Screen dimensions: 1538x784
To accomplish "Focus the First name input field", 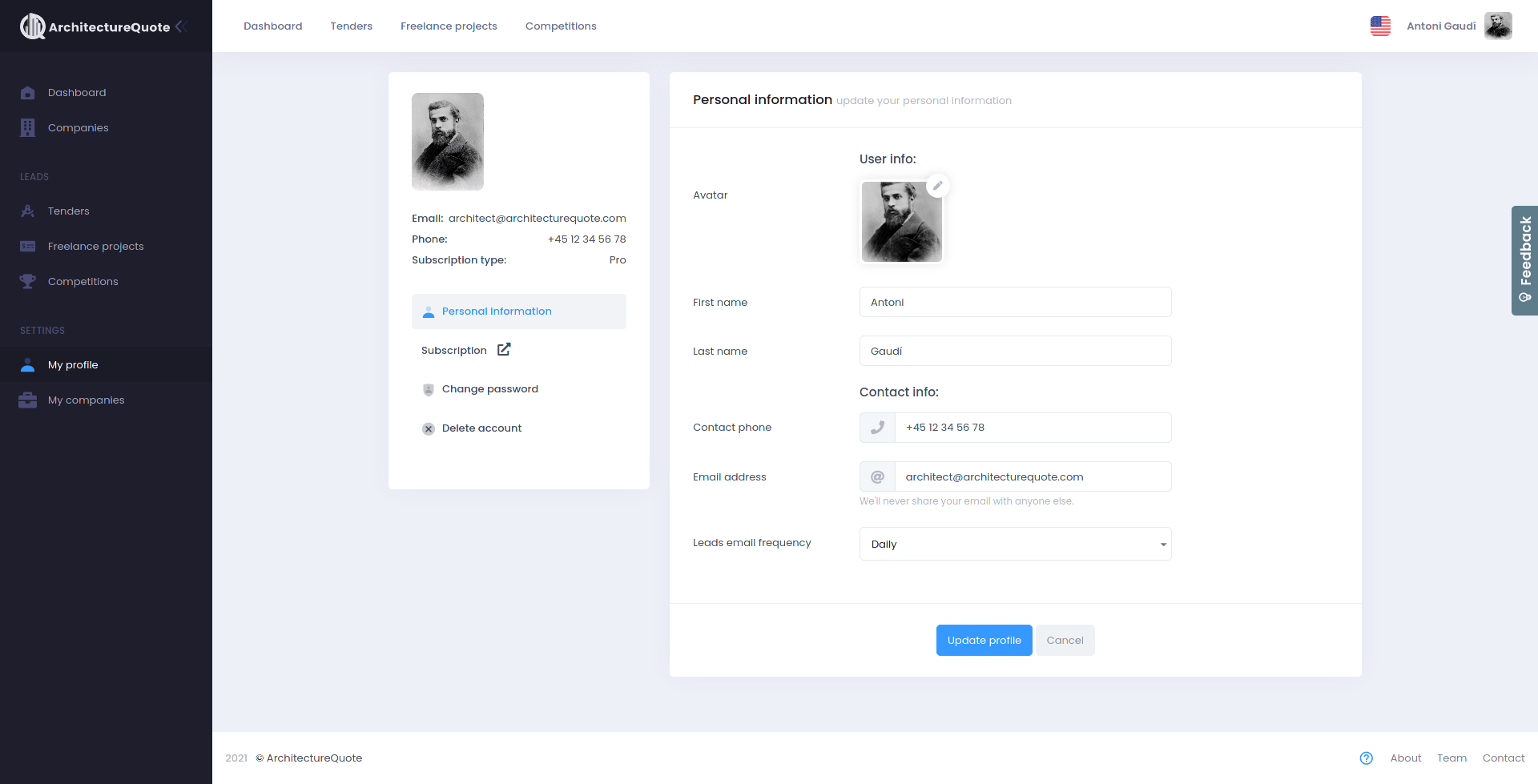I will [1015, 302].
